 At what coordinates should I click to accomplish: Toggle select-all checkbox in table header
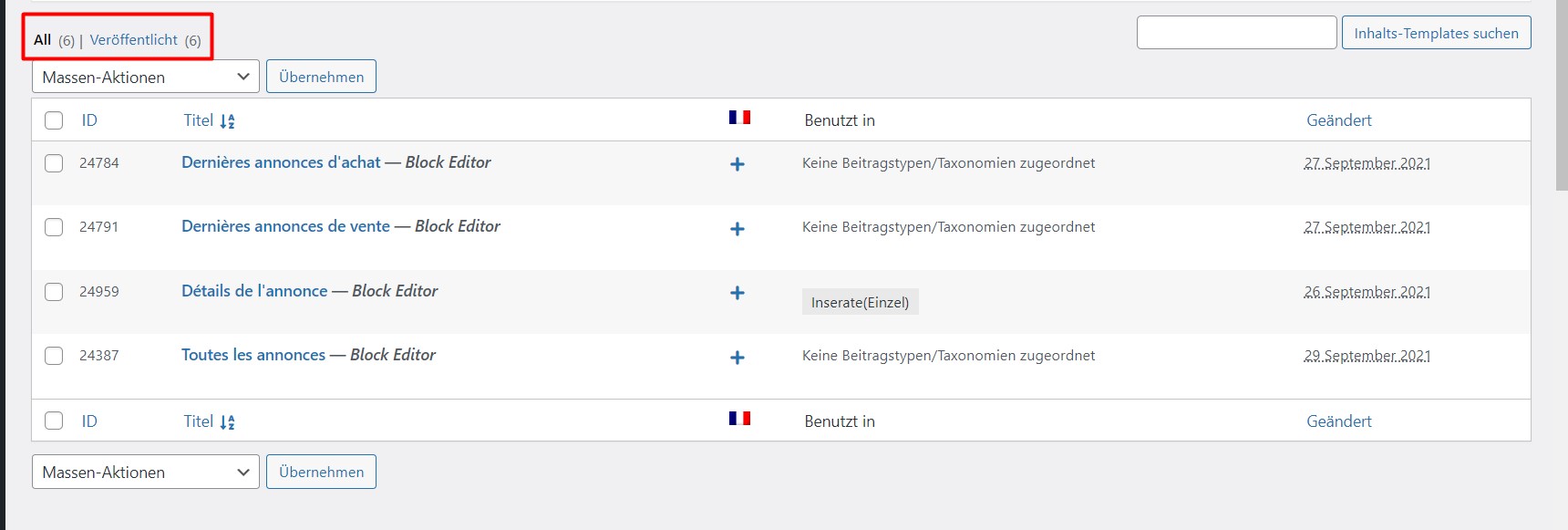click(54, 120)
